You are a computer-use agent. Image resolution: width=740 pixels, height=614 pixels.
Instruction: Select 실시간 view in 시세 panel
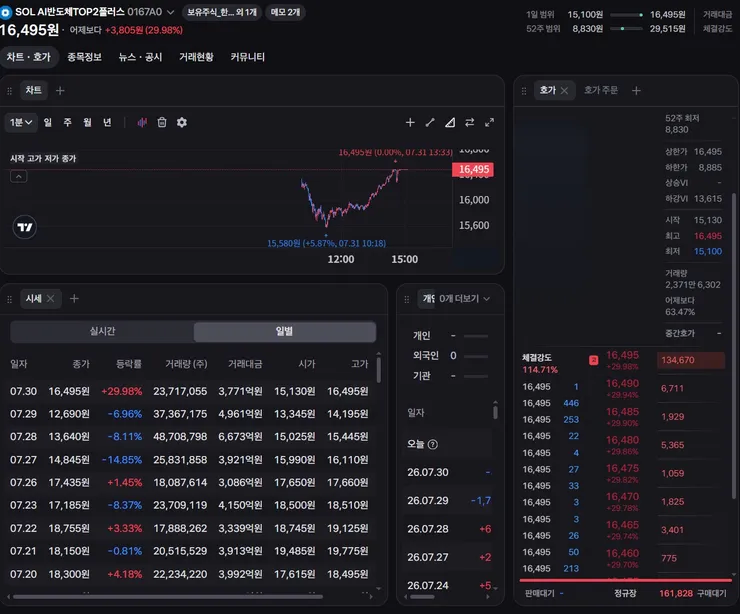click(x=102, y=332)
